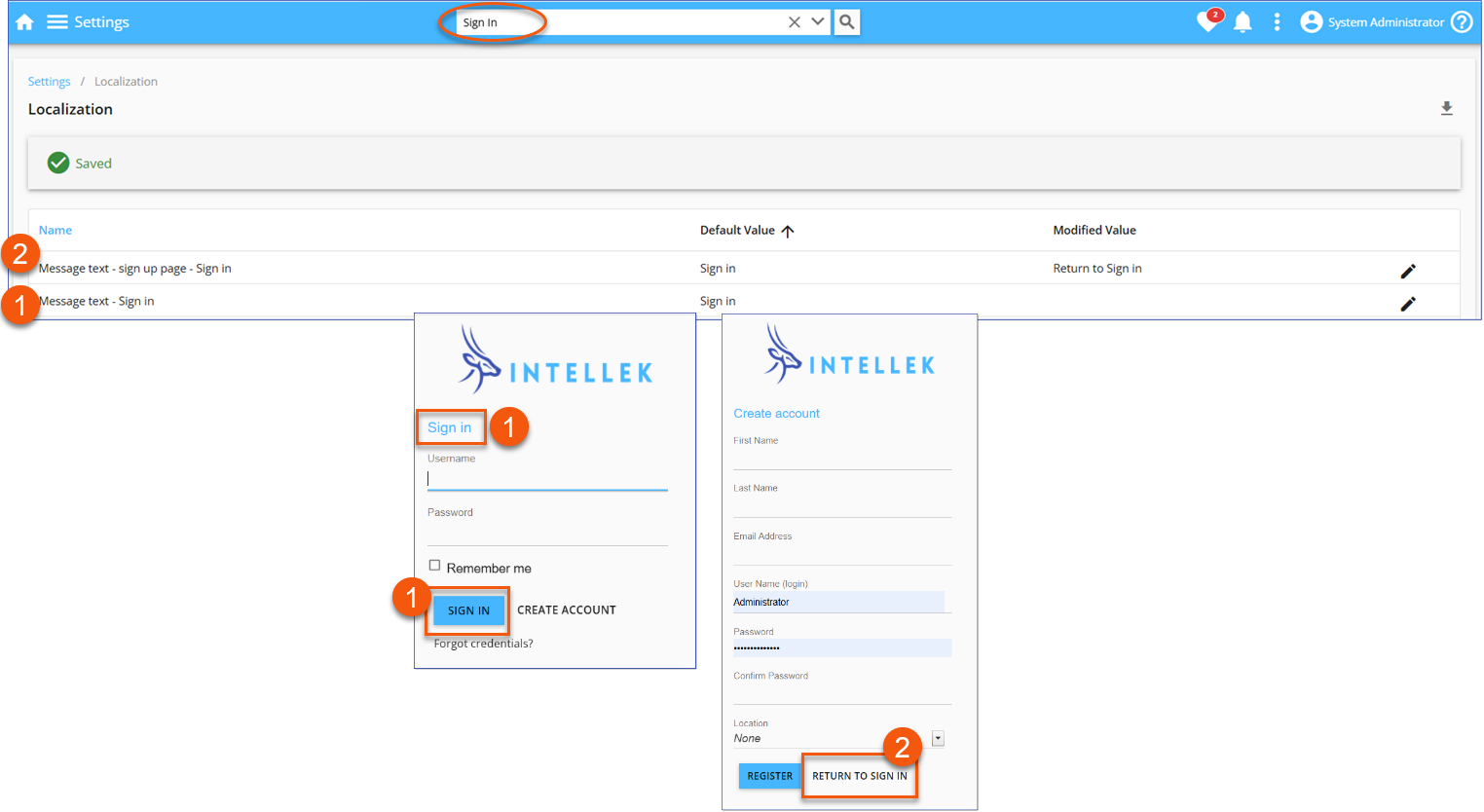The height and width of the screenshot is (812, 1484).
Task: Click into the Username input field
Action: (546, 479)
